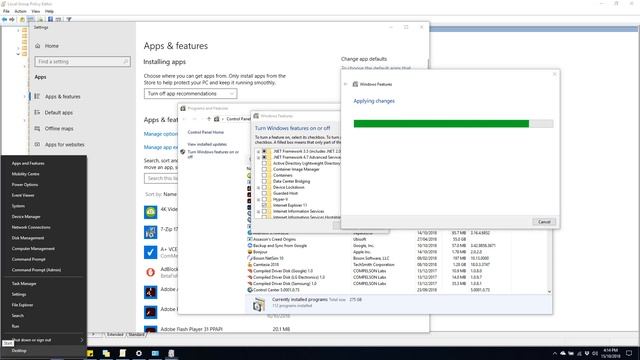The width and height of the screenshot is (640, 360).
Task: Expand Internet Information Services node
Action: pyautogui.click(x=258, y=211)
